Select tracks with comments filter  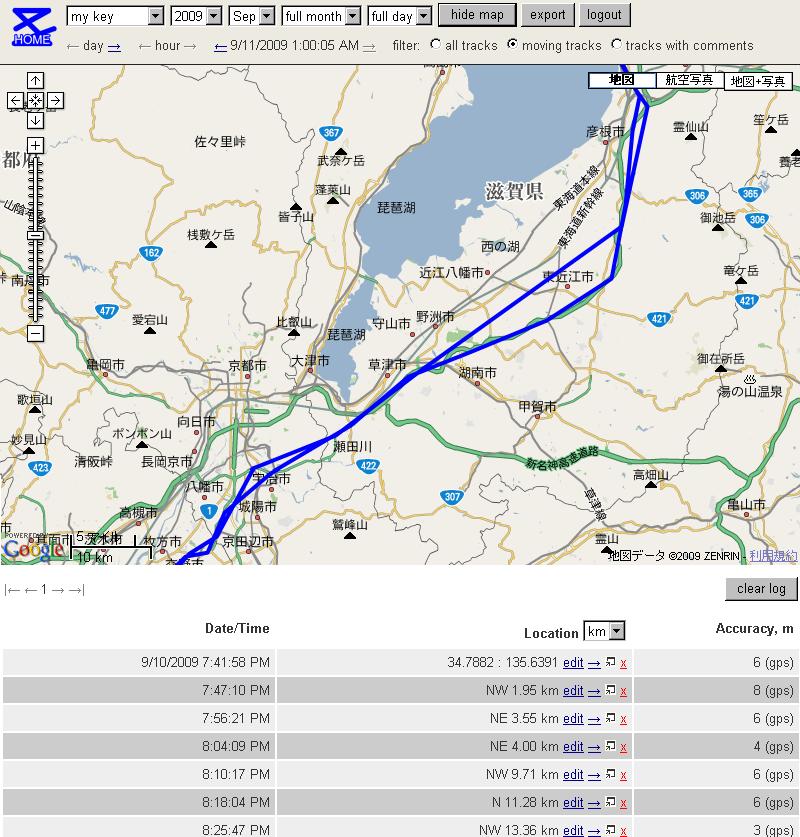point(616,44)
